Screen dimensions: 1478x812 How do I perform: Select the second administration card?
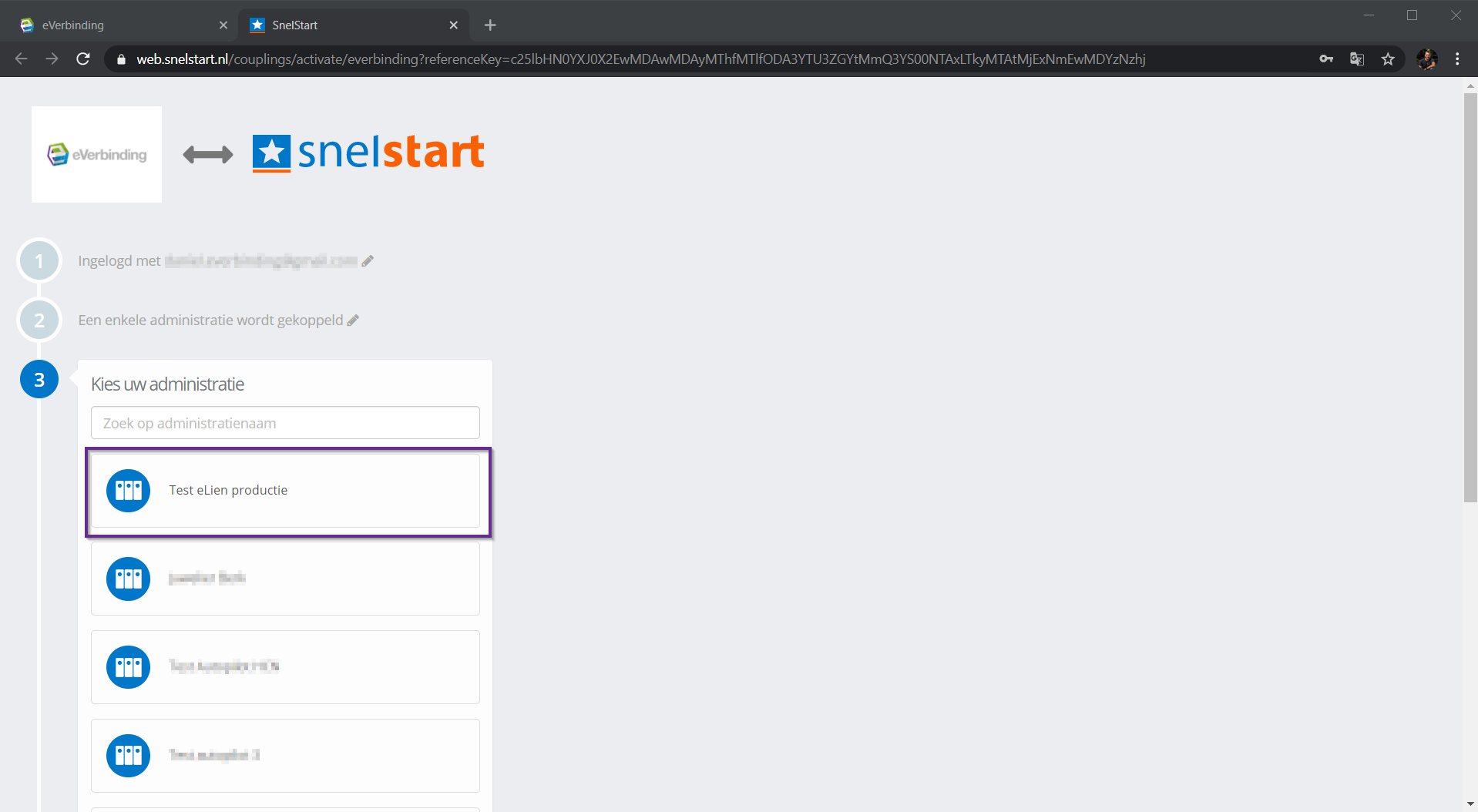coord(285,579)
